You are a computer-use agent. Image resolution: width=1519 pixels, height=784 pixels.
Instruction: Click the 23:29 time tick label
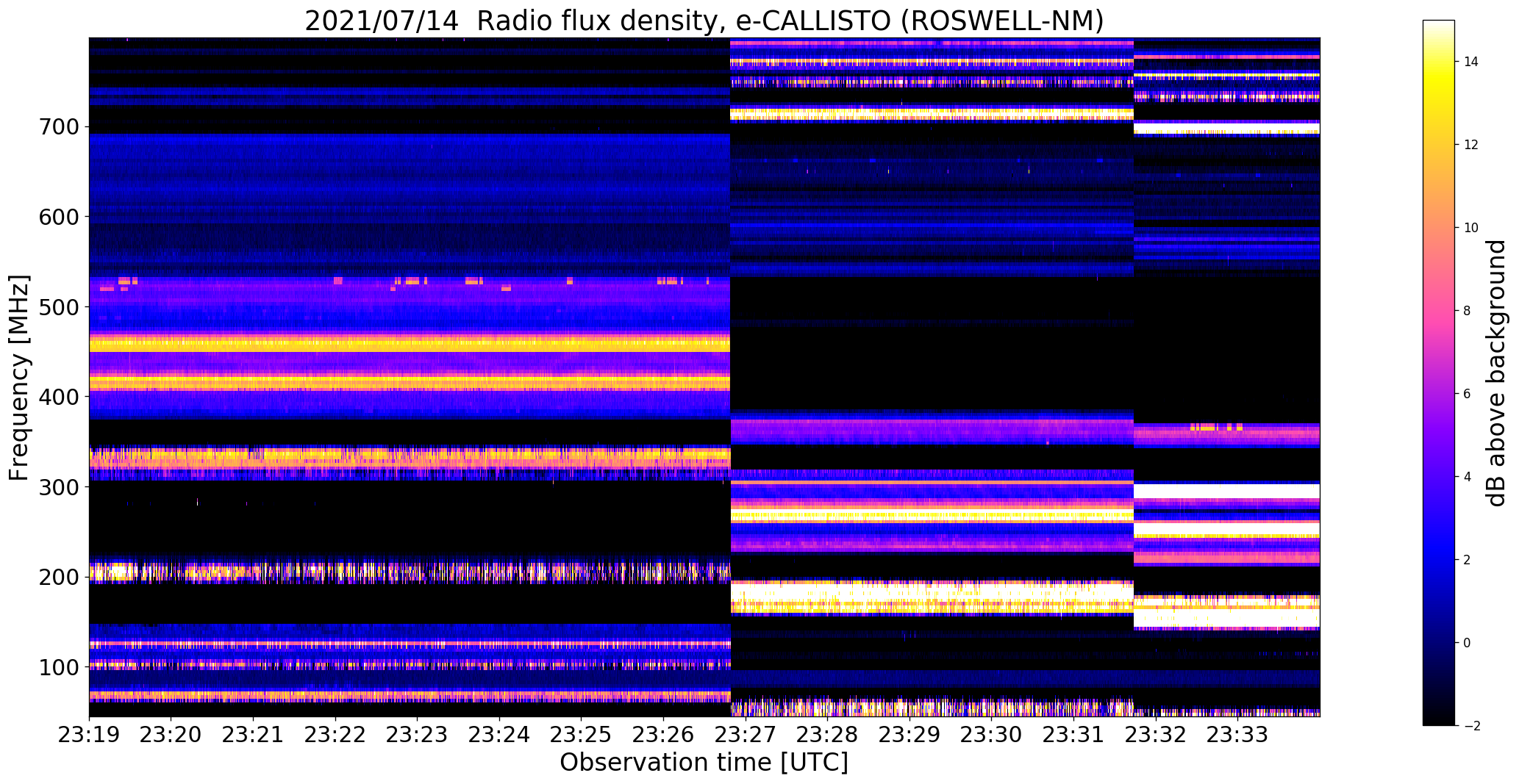tap(910, 735)
